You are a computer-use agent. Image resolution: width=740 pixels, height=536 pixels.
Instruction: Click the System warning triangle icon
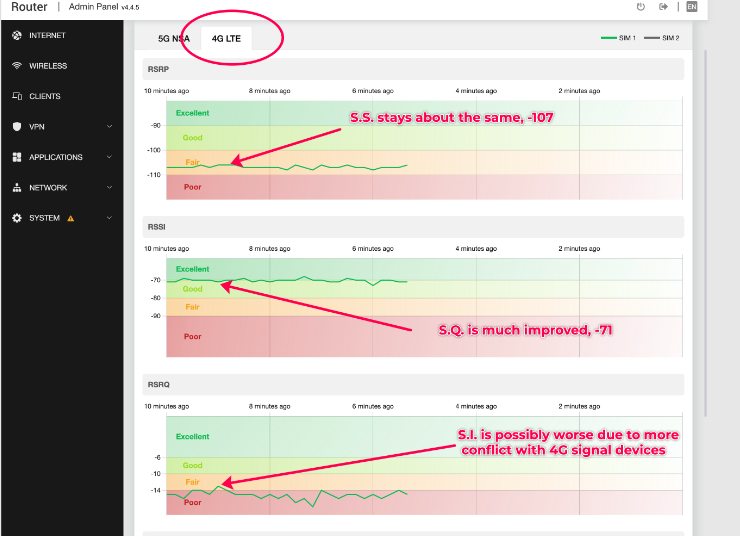(71, 218)
